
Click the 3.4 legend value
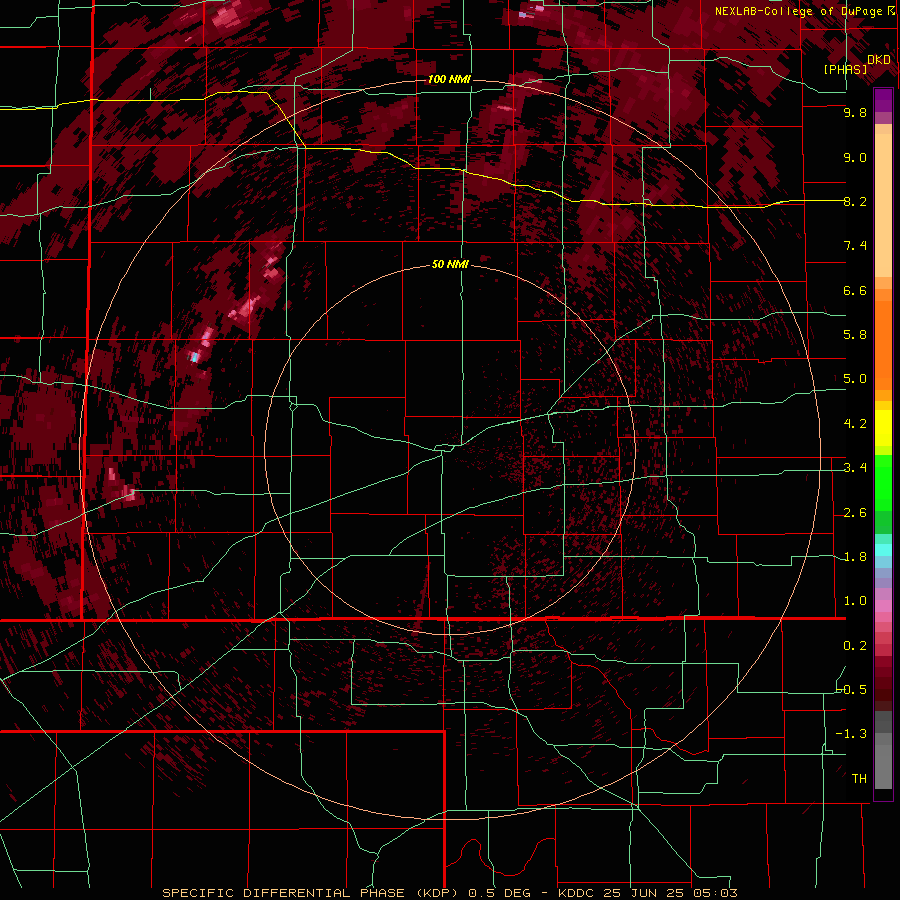pyautogui.click(x=855, y=468)
